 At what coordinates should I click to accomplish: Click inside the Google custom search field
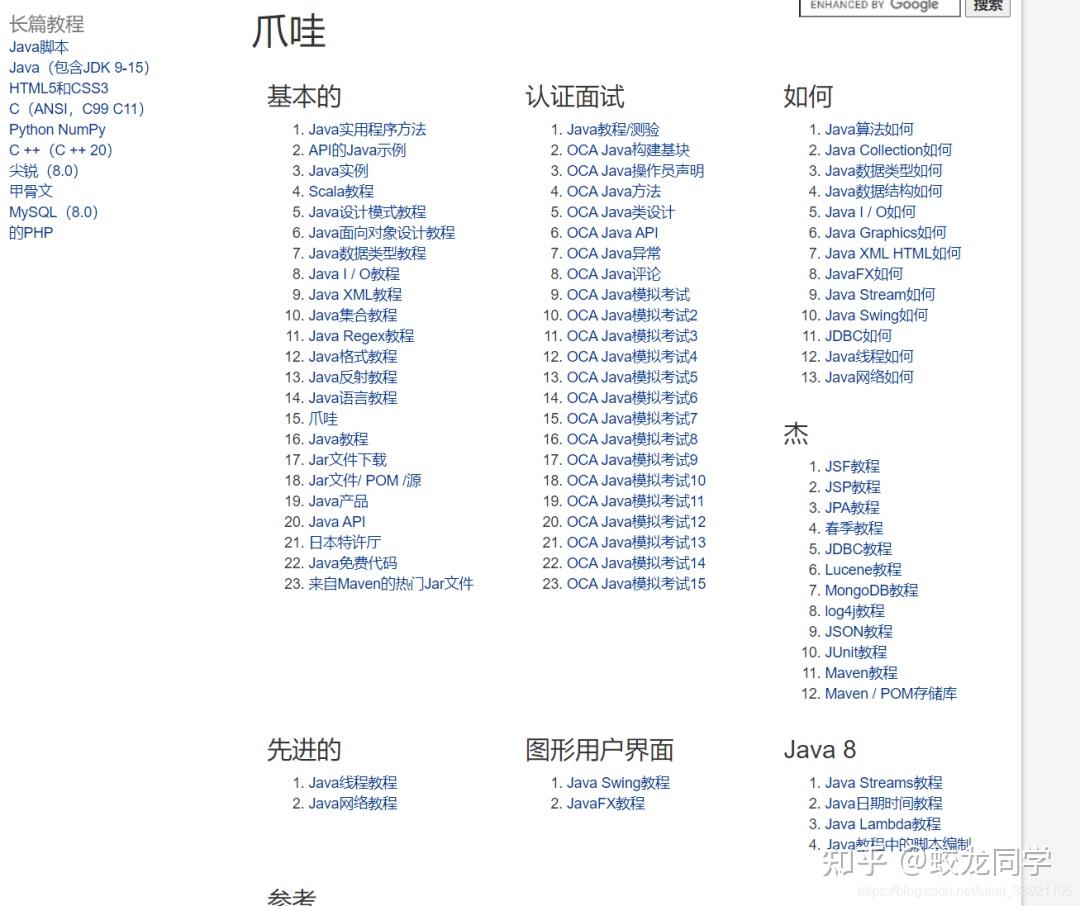point(878,7)
